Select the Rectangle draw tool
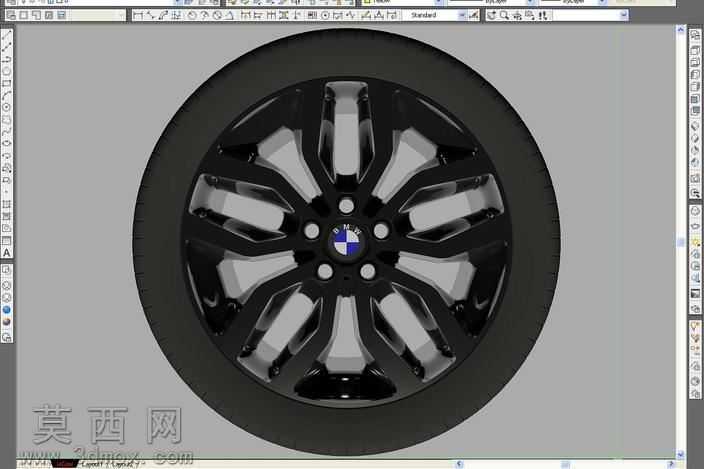Screen dimensions: 704x469 [6, 83]
